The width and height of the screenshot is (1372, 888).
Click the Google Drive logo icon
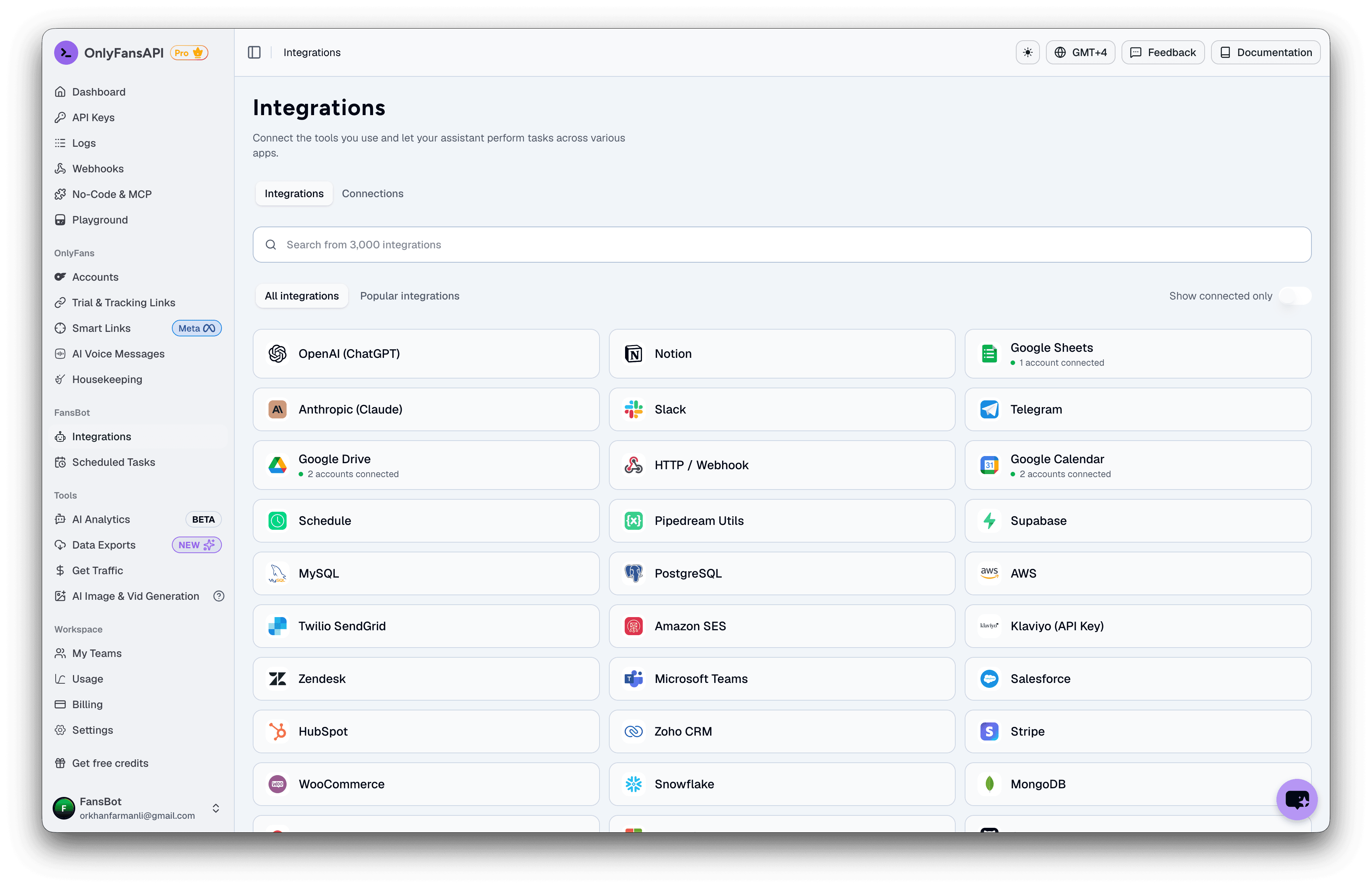278,465
